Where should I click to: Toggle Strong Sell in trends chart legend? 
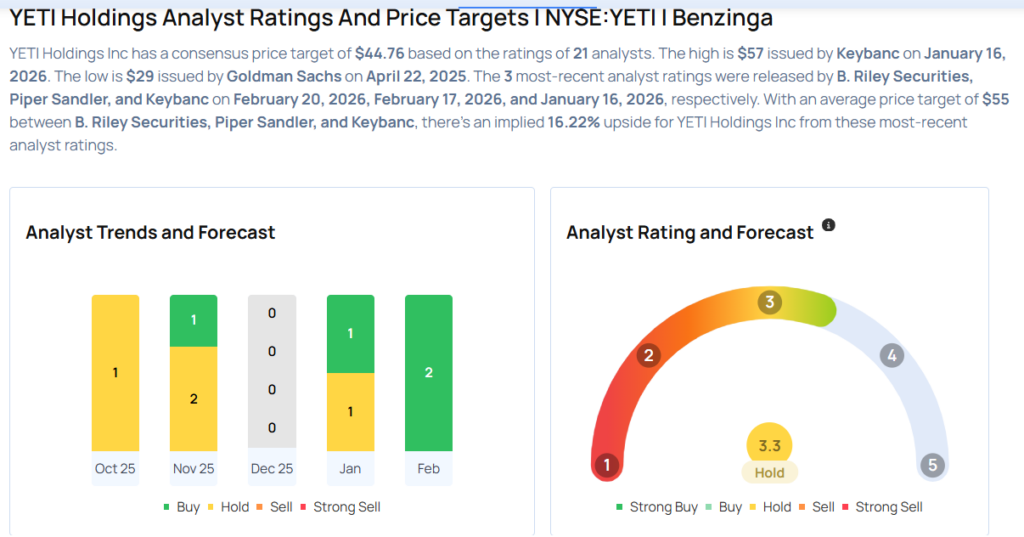[340, 507]
